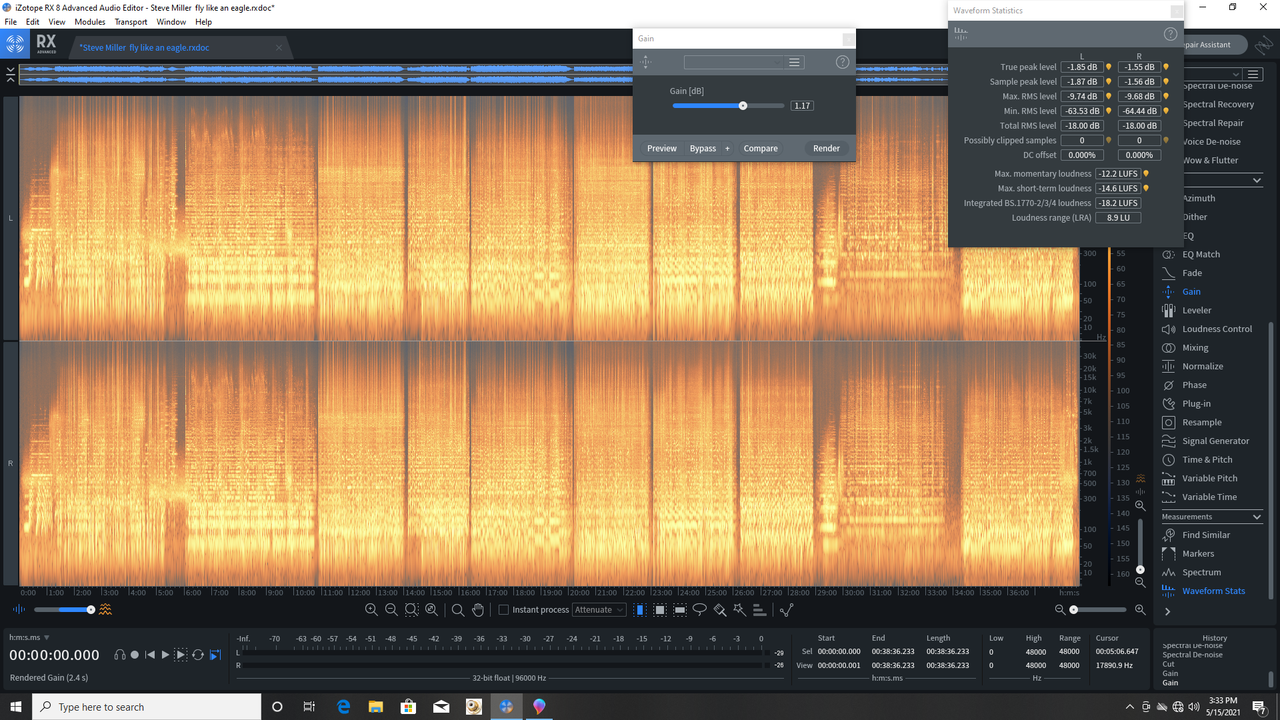Select the grab-and-drag hand tool

click(478, 610)
